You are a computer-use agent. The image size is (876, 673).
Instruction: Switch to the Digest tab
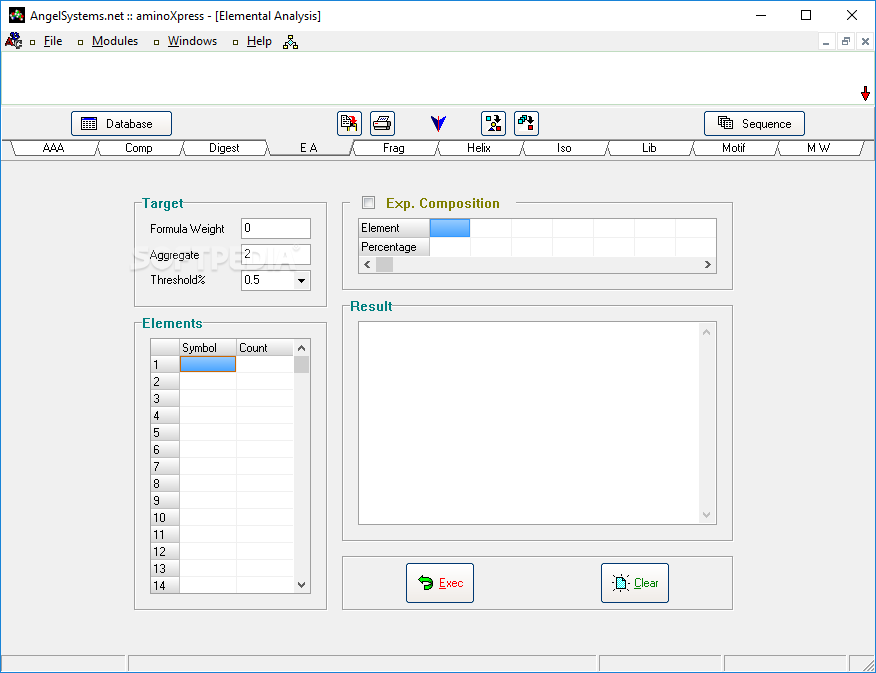pyautogui.click(x=224, y=148)
